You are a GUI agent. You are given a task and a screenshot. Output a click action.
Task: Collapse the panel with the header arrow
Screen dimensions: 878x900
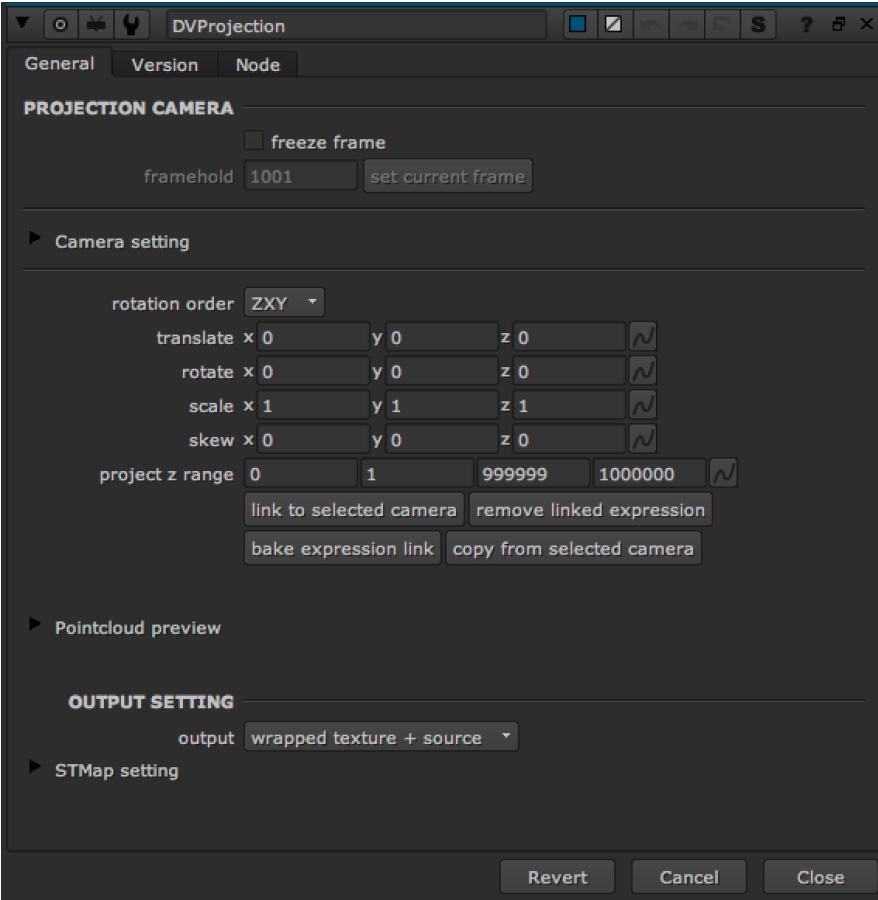pos(20,26)
